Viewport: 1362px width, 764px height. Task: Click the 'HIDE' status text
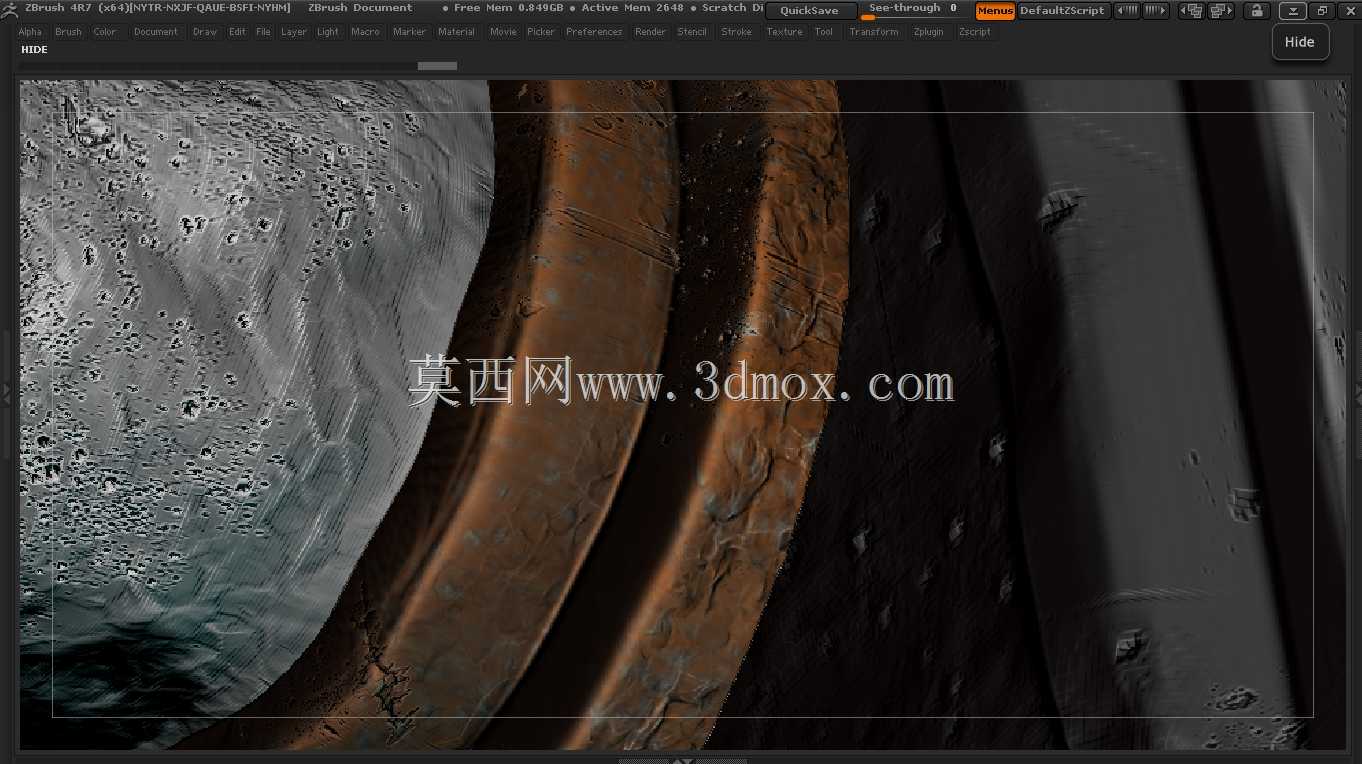[x=34, y=50]
